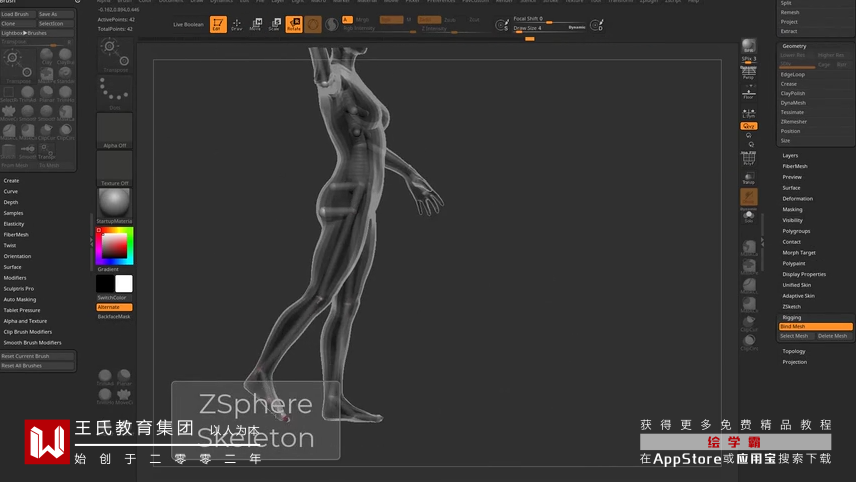Adjust the Focal Shift slider
The image size is (856, 482).
point(549,19)
